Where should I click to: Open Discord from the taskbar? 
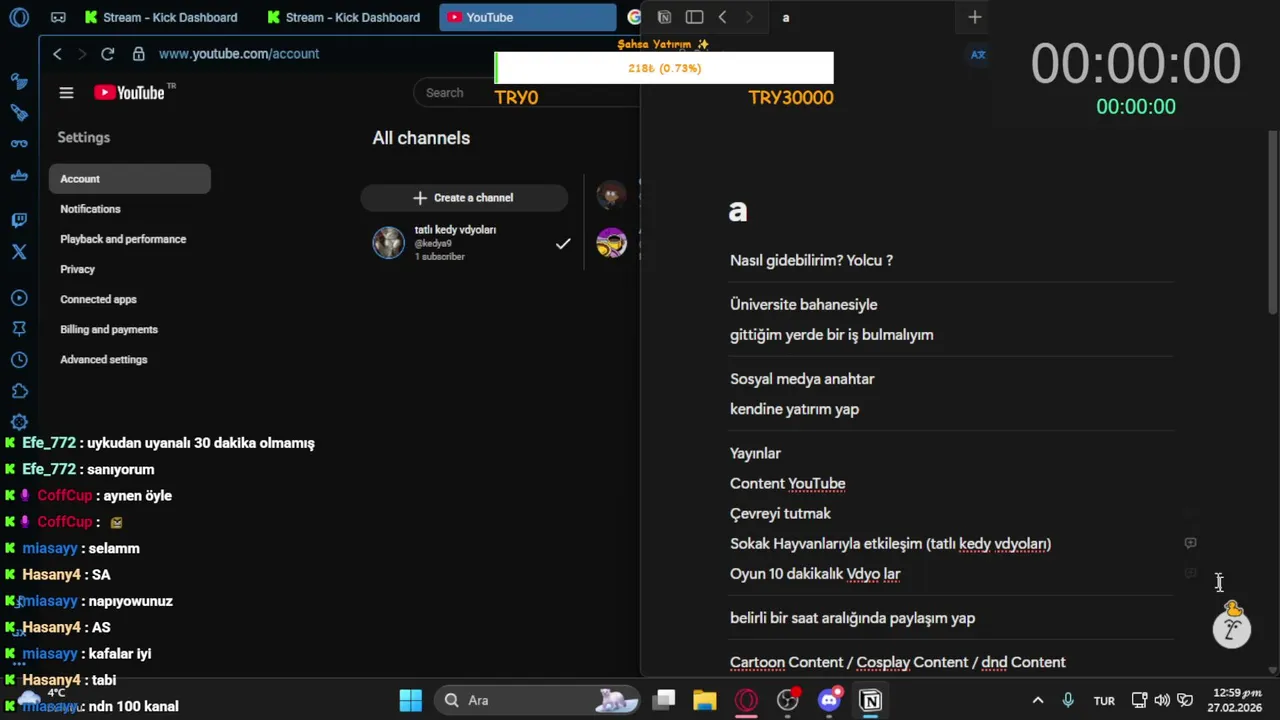click(829, 700)
